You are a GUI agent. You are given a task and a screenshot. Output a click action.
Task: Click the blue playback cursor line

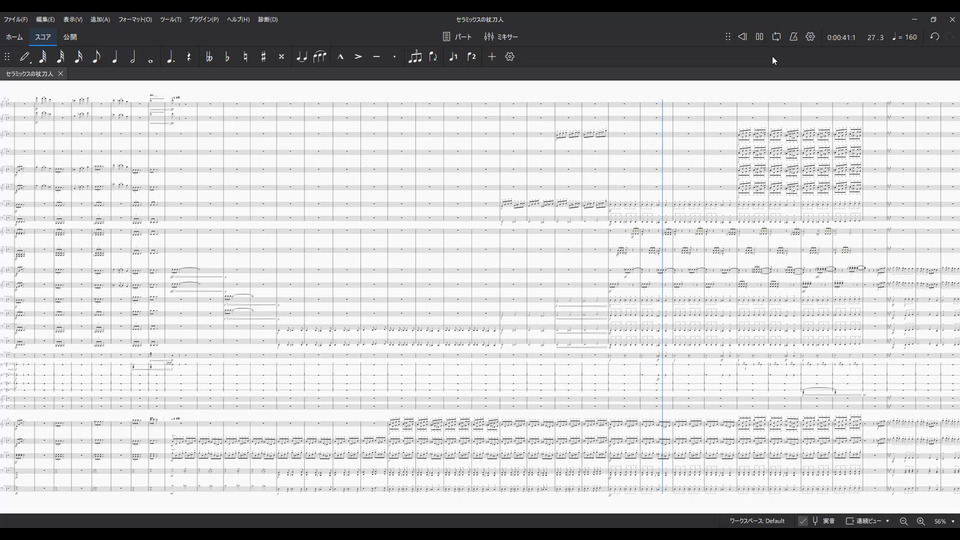(662, 296)
